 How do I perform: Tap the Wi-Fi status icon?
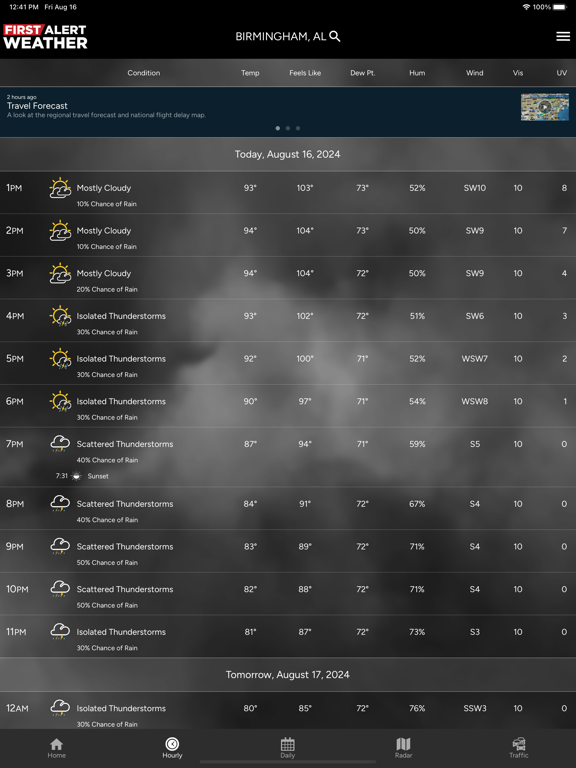pos(526,7)
